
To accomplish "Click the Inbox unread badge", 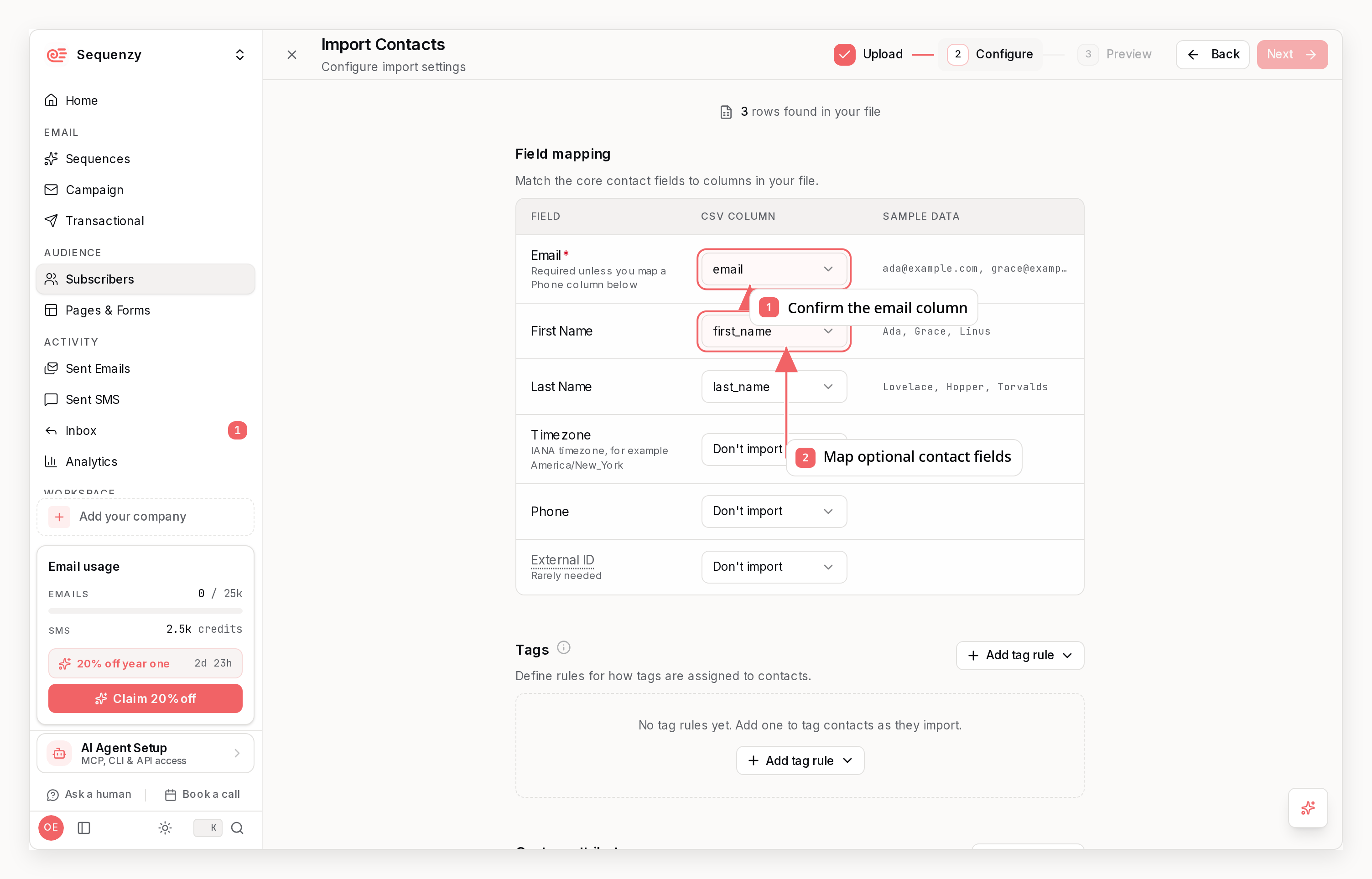I will point(238,430).
